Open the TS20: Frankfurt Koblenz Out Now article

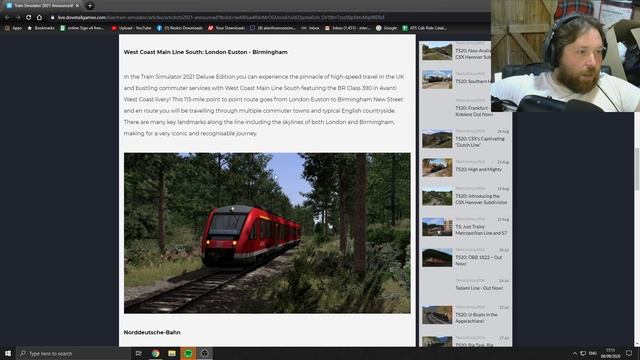(474, 111)
